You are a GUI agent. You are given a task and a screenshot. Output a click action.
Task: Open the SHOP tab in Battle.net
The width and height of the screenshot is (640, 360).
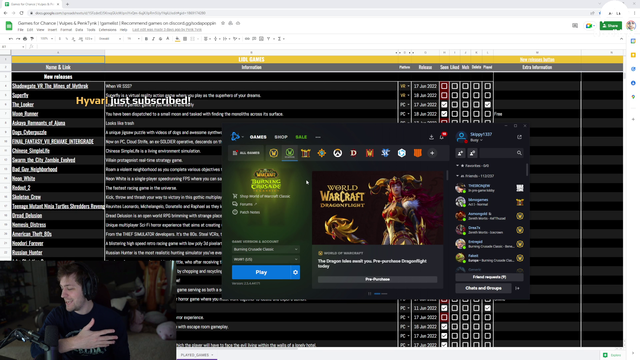[x=281, y=137]
